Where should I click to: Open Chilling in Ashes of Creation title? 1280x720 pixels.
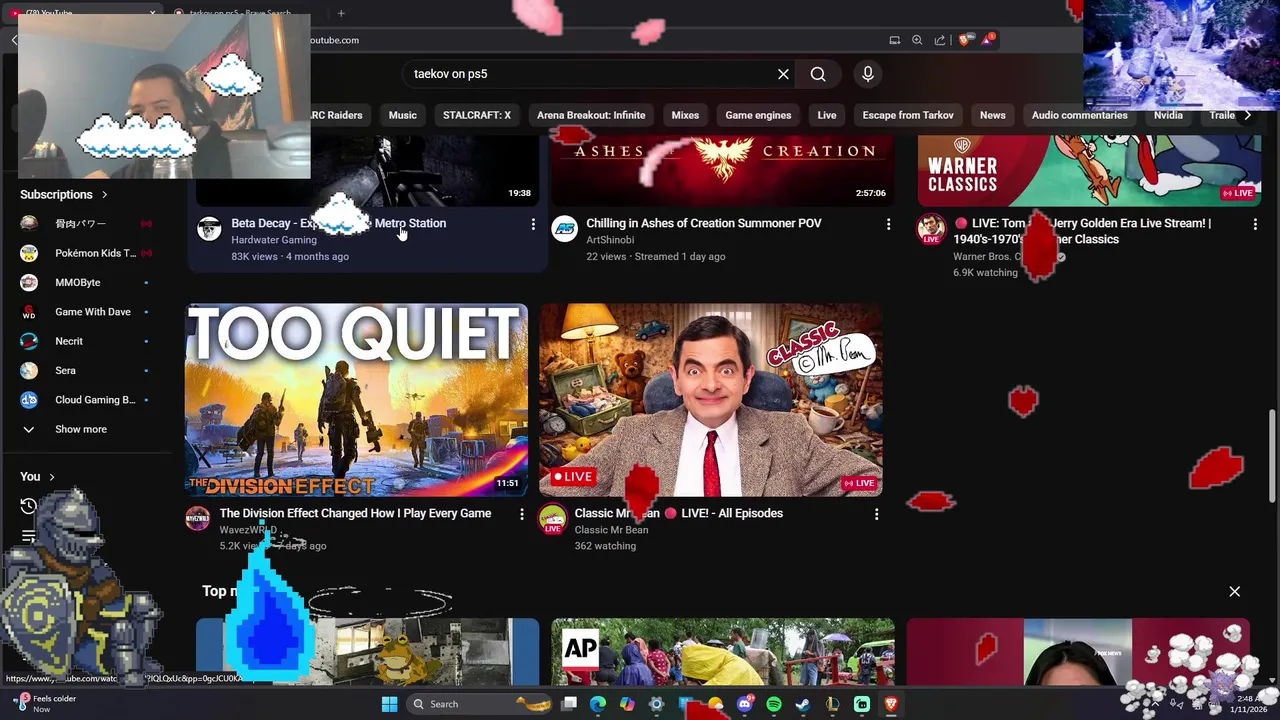point(704,223)
